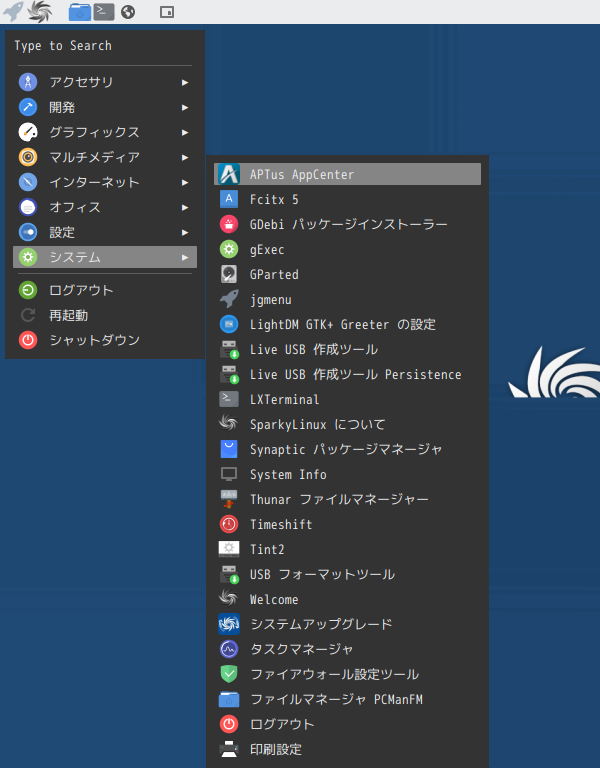Screen dimensions: 600x768
Task: Open the オフィス category
Action: 105,207
